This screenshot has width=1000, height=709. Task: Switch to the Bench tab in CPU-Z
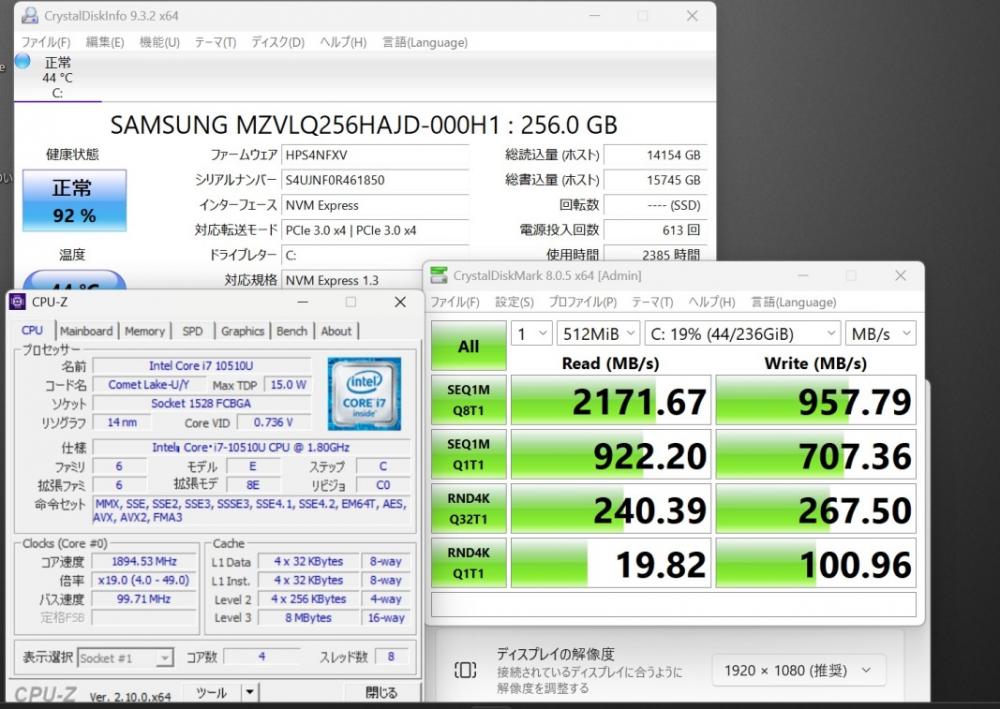point(291,331)
